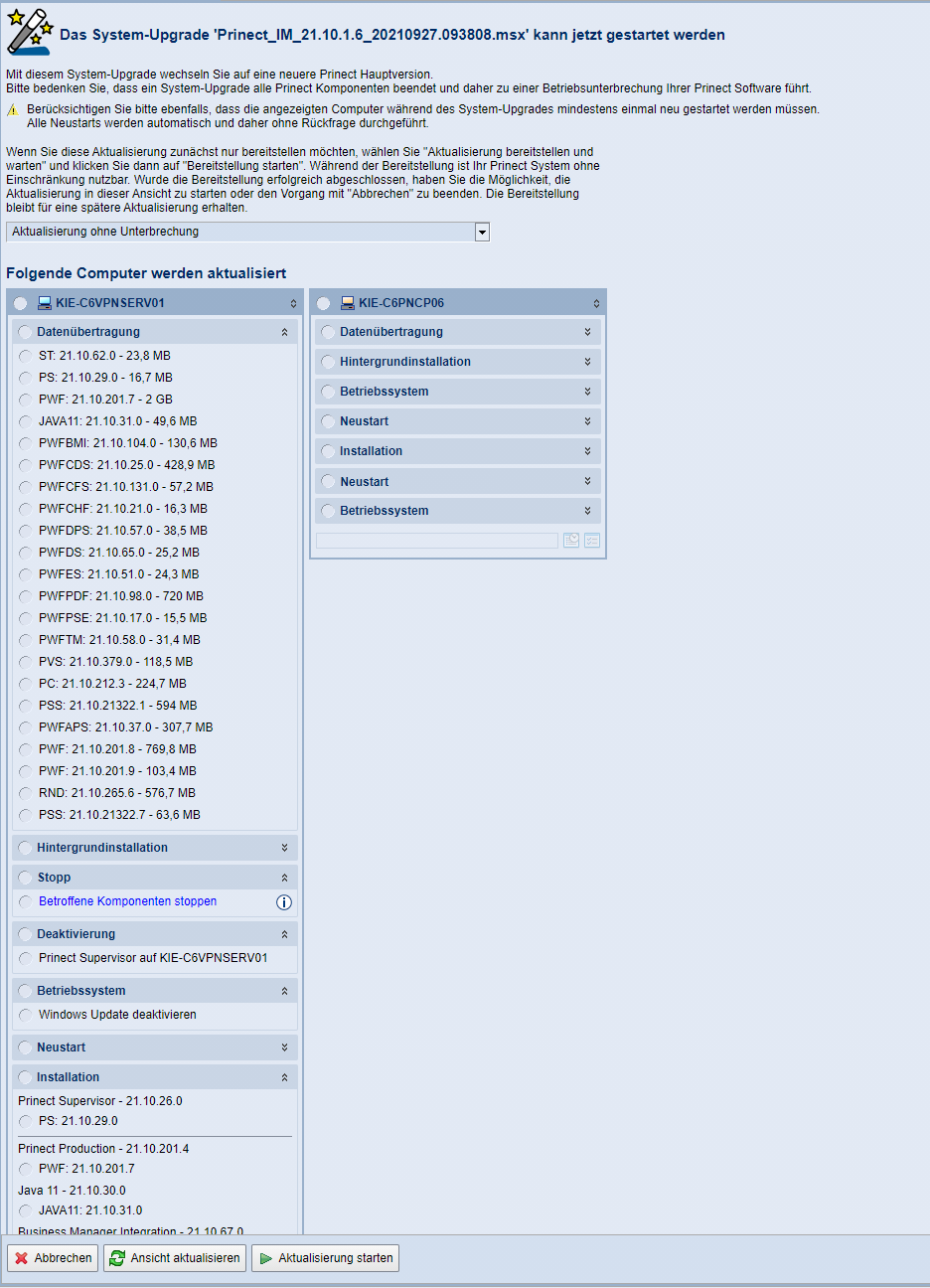This screenshot has width=930, height=1288.
Task: Click status circle of Hintergrundinstallation in KIE-C6VPNSERV01
Action: (26, 848)
